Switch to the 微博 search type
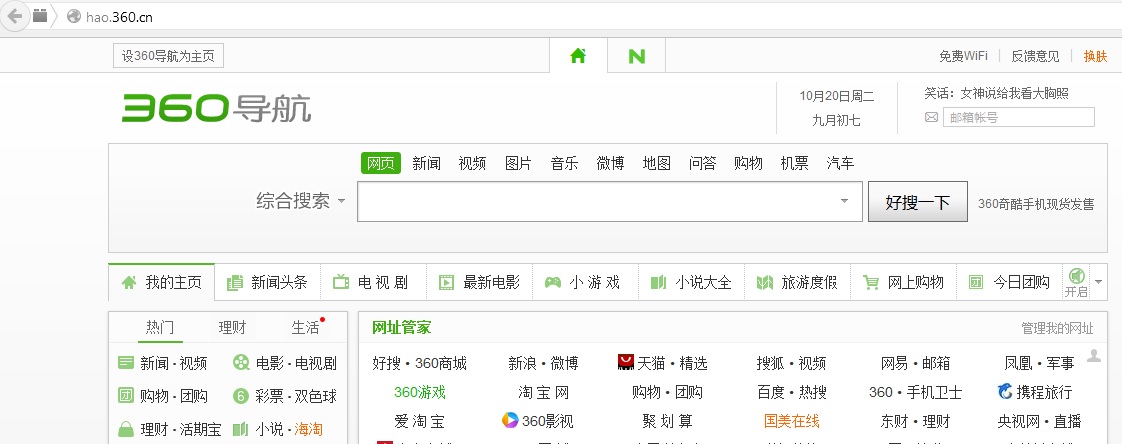The height and width of the screenshot is (444, 1122). (610, 163)
